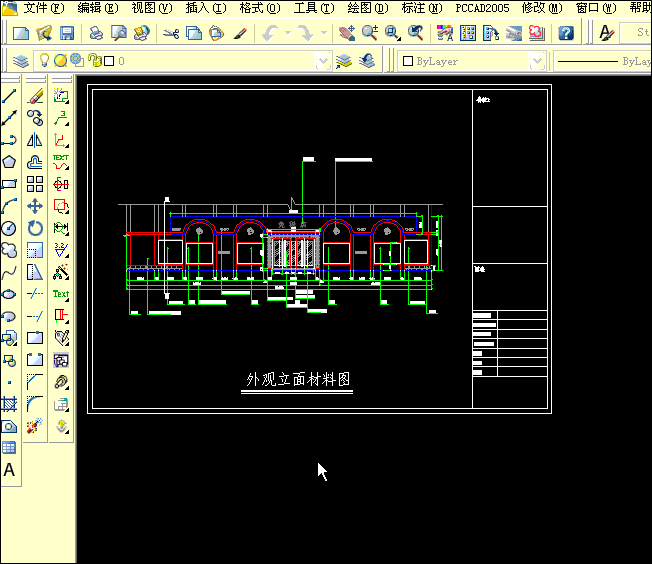Select the Line draw tool
This screenshot has width=652, height=564.
(9, 96)
